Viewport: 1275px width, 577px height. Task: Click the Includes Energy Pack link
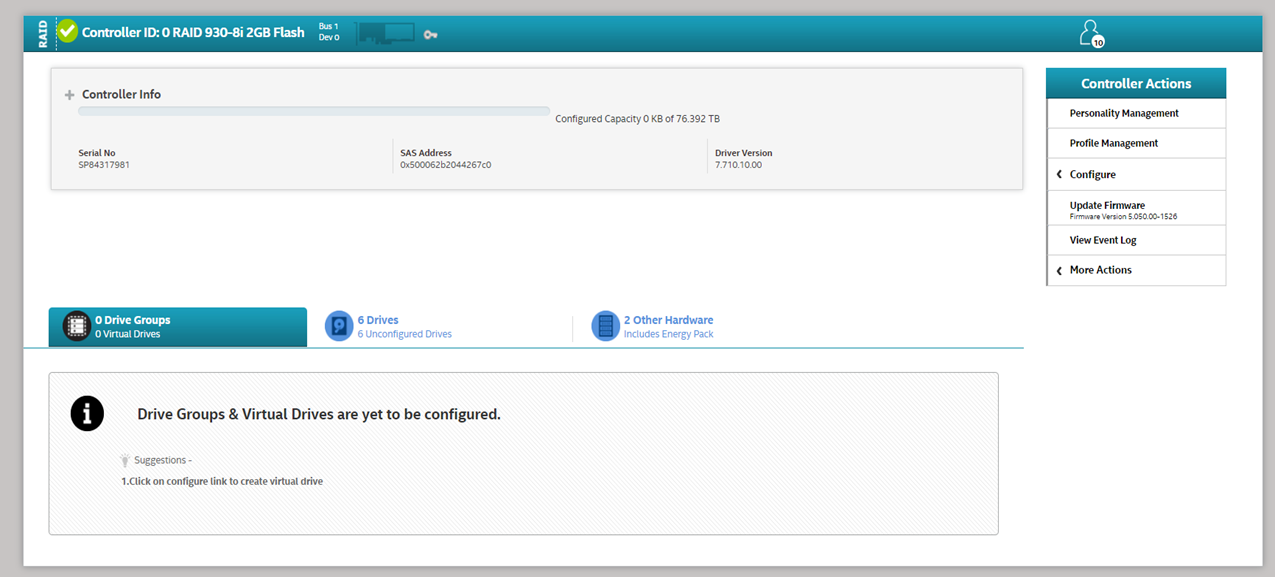668,334
